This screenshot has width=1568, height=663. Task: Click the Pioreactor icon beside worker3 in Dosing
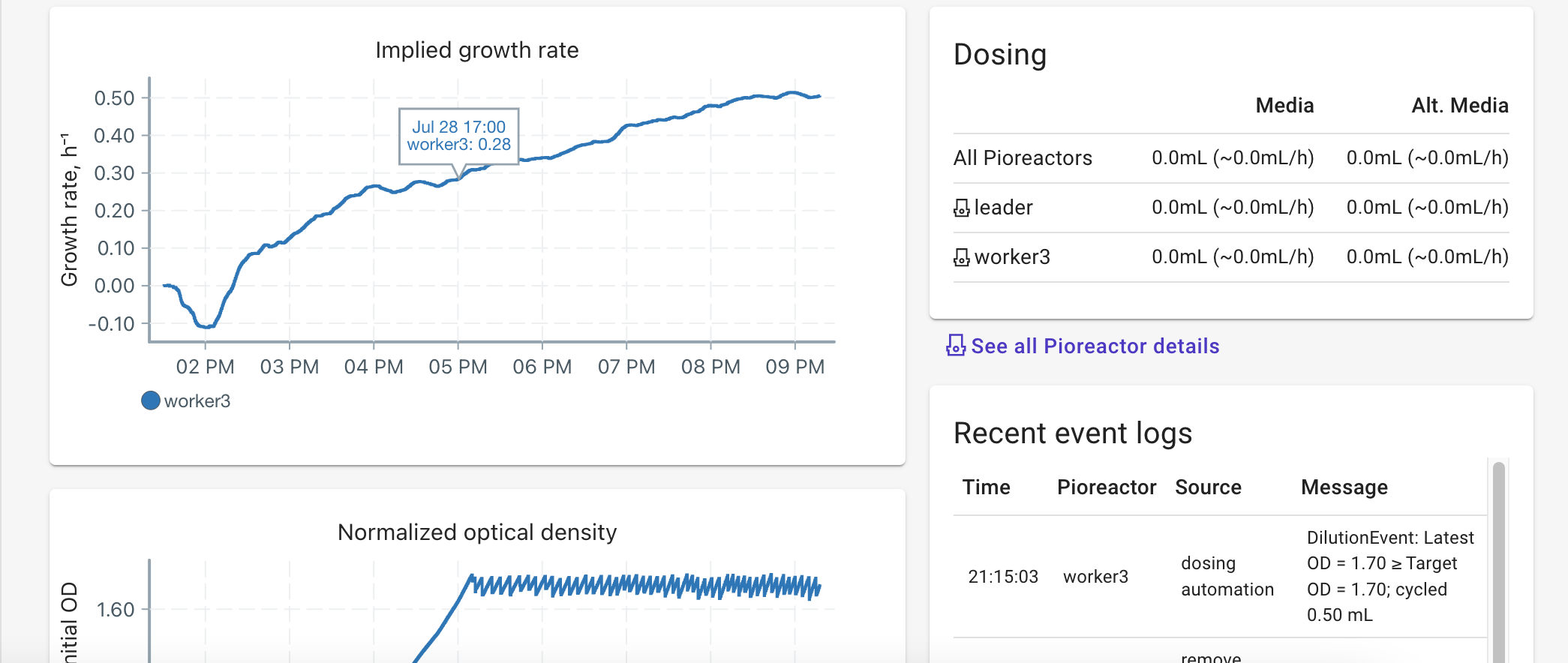click(961, 256)
